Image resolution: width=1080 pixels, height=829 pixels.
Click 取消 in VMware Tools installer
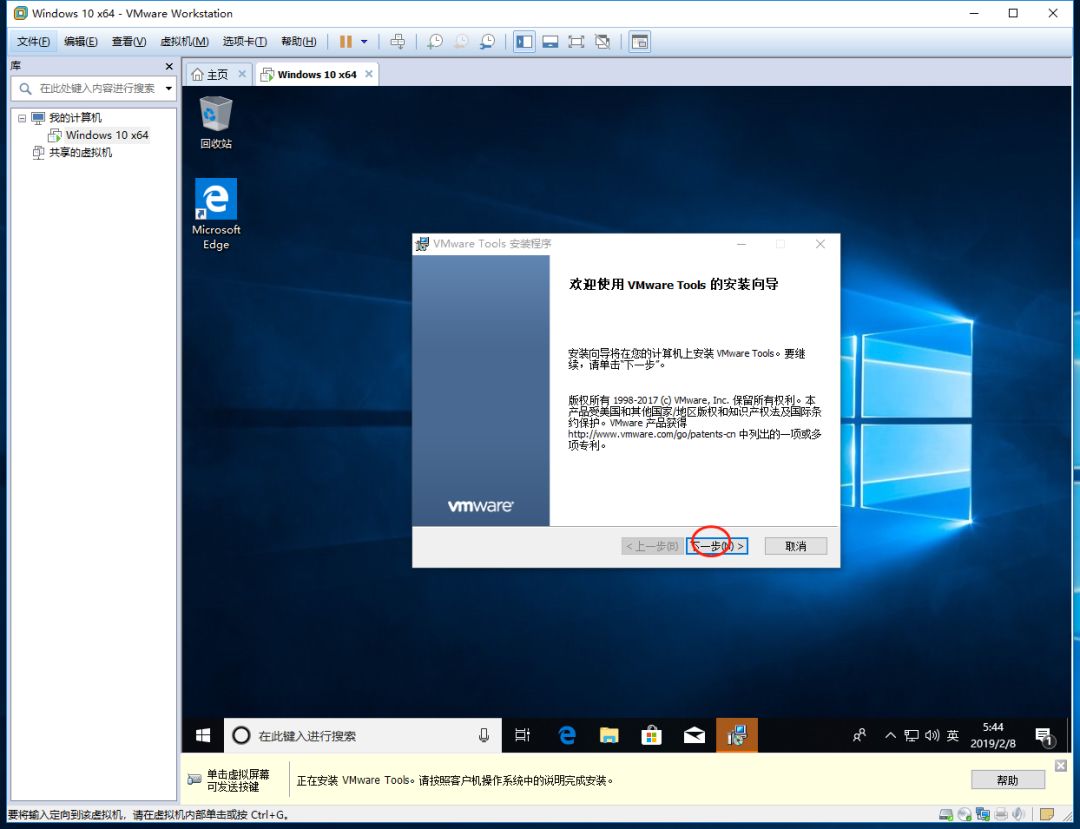[x=796, y=546]
